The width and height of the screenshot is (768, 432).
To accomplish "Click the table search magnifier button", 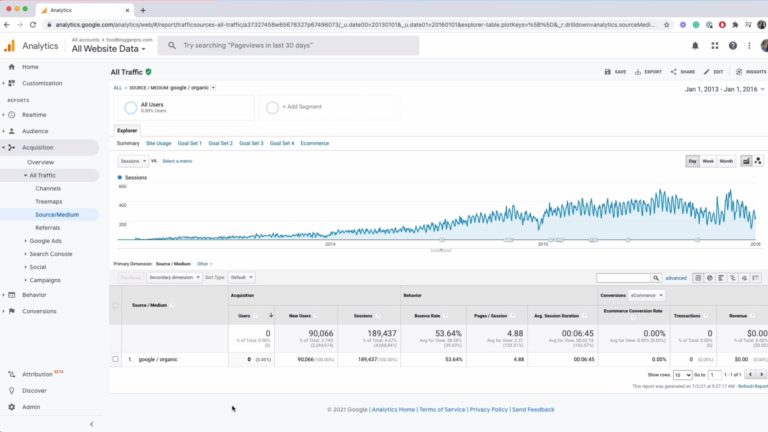I will click(x=656, y=278).
